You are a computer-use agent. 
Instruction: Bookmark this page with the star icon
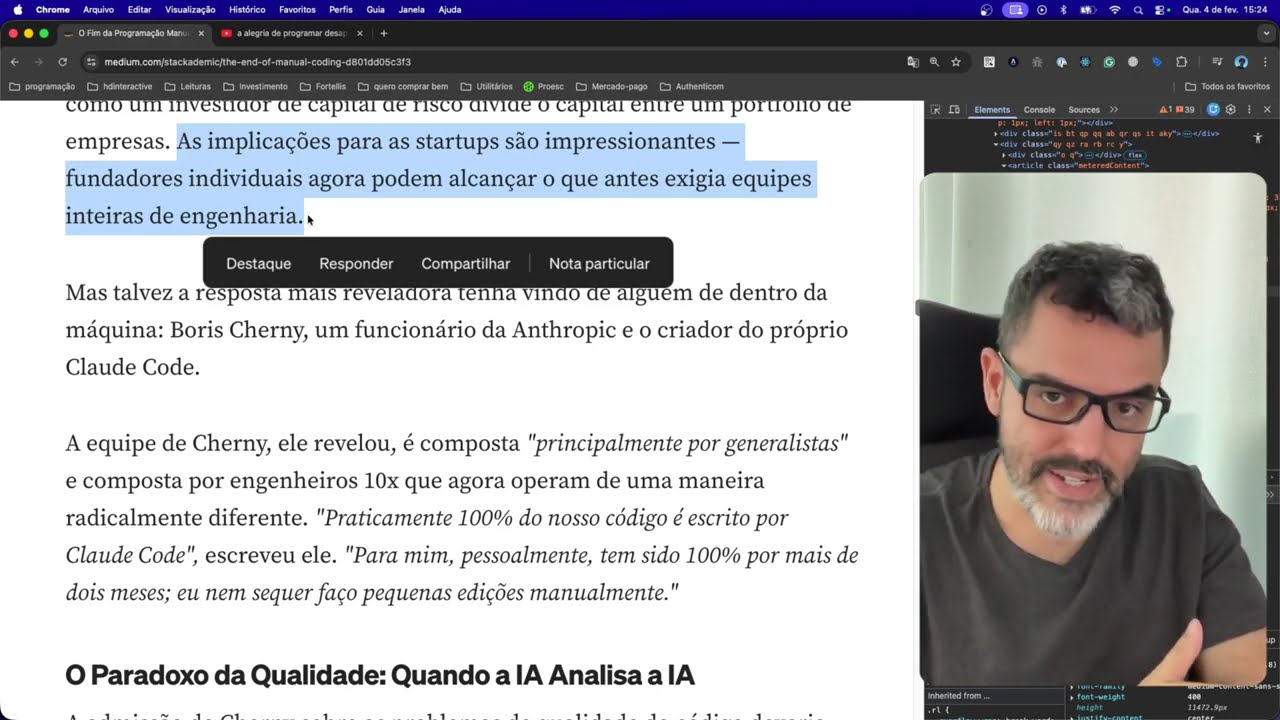[x=956, y=62]
